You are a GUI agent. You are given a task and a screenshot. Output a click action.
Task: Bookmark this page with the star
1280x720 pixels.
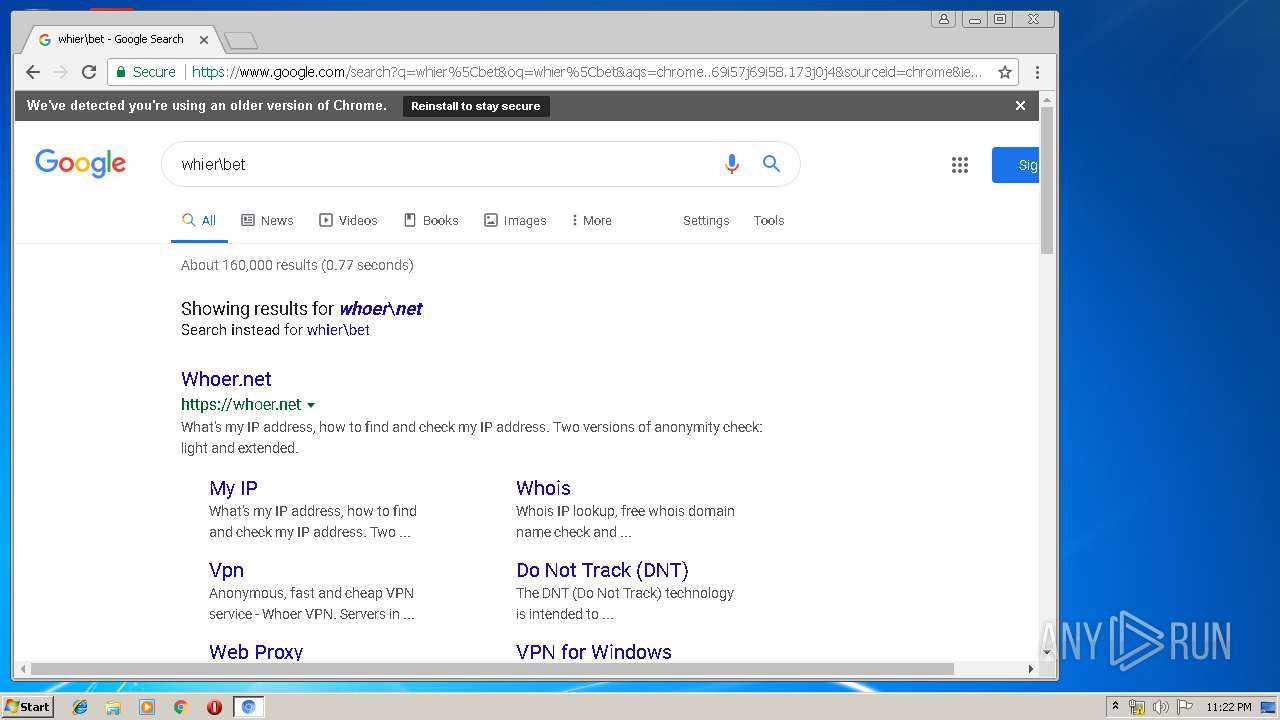click(x=1005, y=72)
